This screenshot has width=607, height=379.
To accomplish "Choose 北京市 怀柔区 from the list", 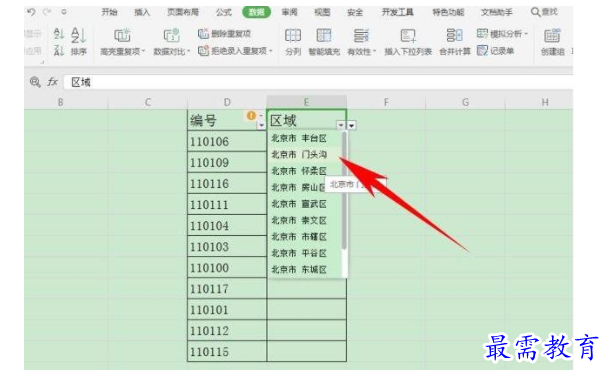I will (x=299, y=171).
